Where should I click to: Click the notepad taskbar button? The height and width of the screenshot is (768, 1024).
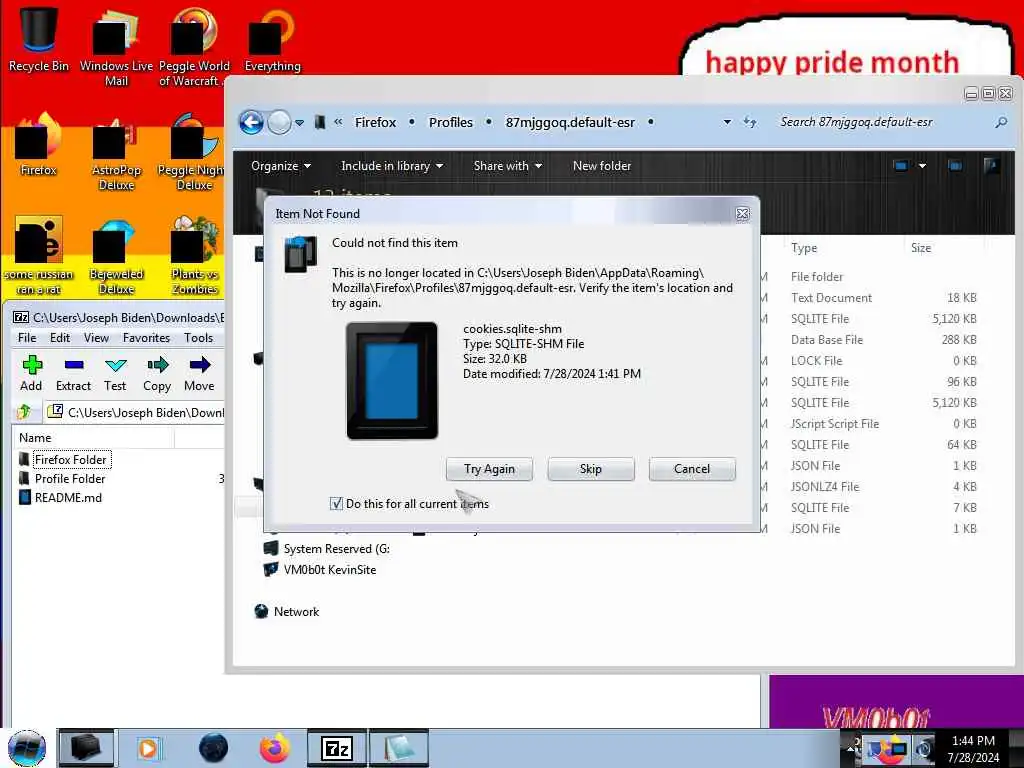point(399,748)
